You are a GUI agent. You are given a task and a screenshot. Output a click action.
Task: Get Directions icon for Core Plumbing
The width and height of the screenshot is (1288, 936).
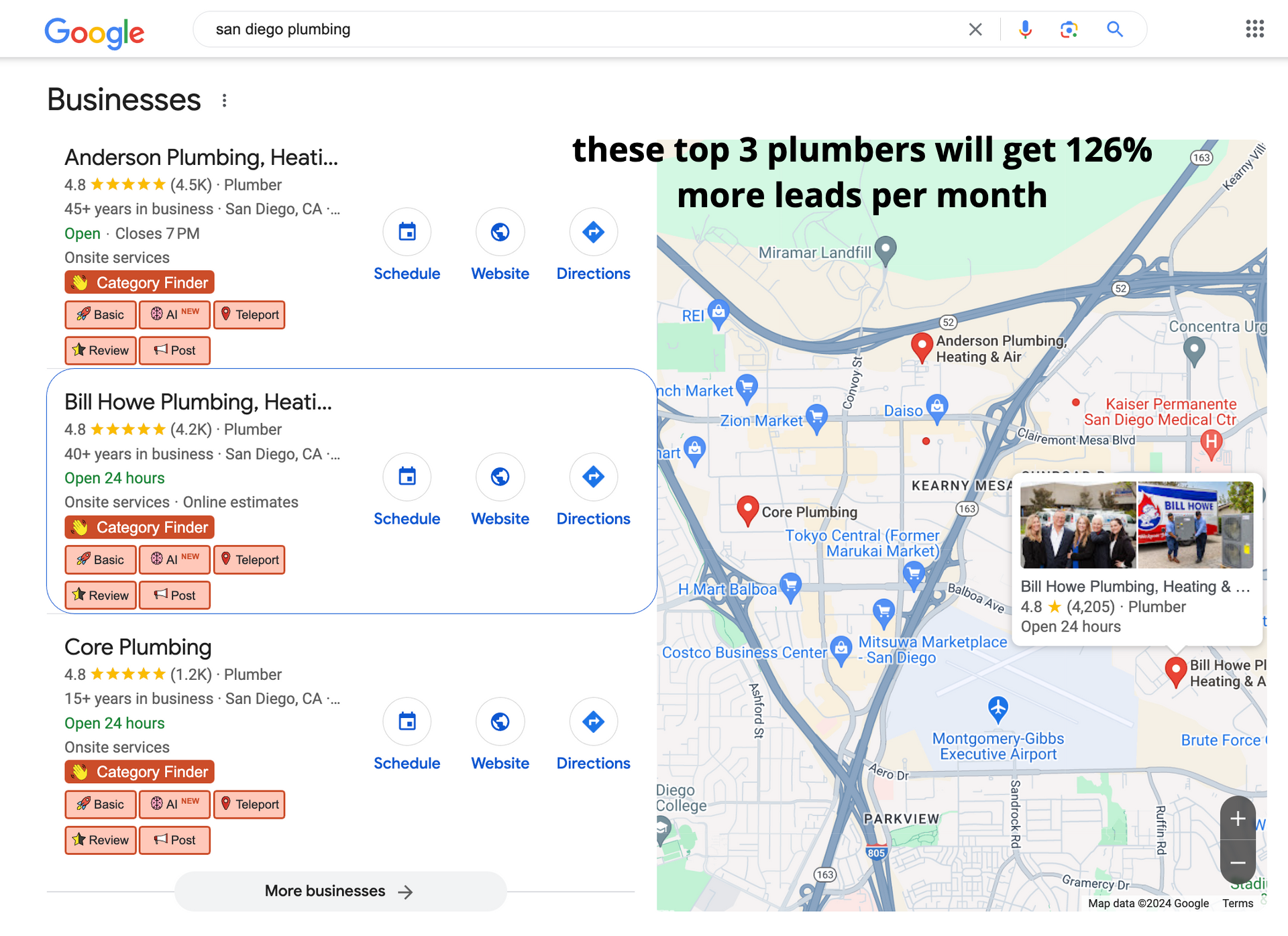[x=594, y=721]
